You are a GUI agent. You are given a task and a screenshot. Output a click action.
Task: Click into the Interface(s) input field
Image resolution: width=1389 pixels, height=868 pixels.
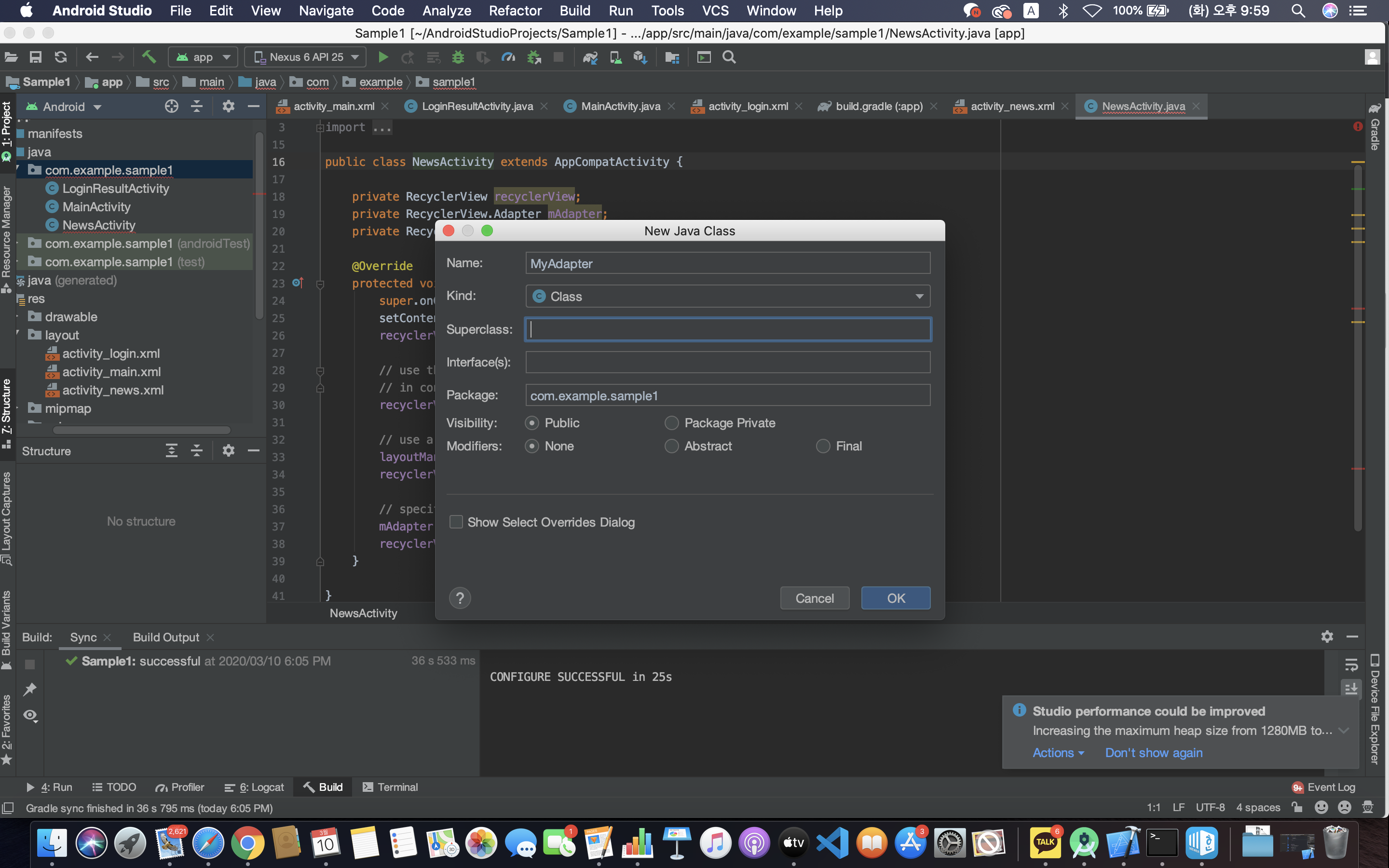click(727, 362)
